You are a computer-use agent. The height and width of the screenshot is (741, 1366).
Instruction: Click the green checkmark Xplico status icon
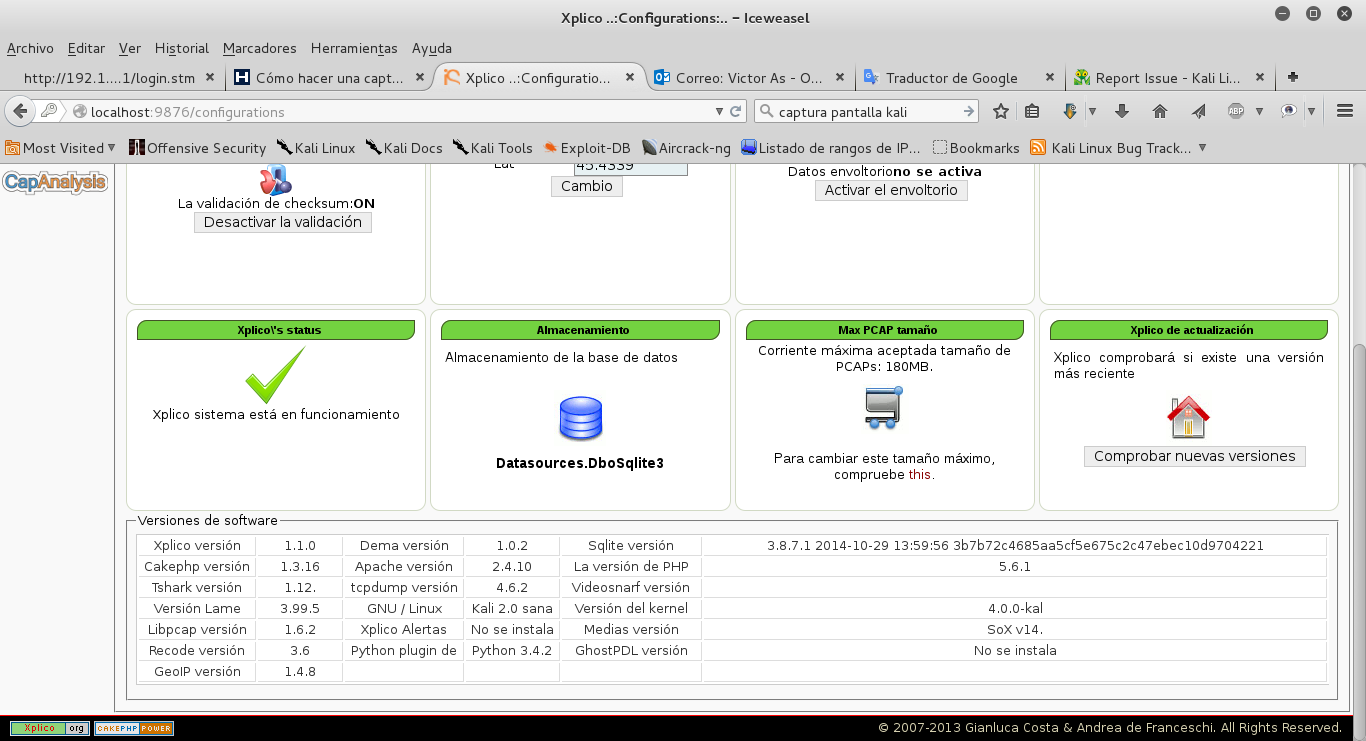pos(275,374)
